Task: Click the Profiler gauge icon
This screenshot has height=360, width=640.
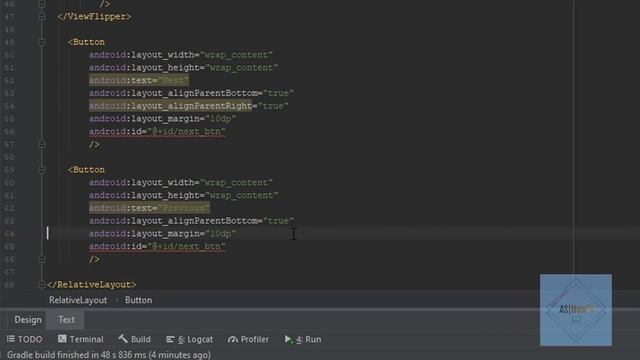Action: (233, 339)
